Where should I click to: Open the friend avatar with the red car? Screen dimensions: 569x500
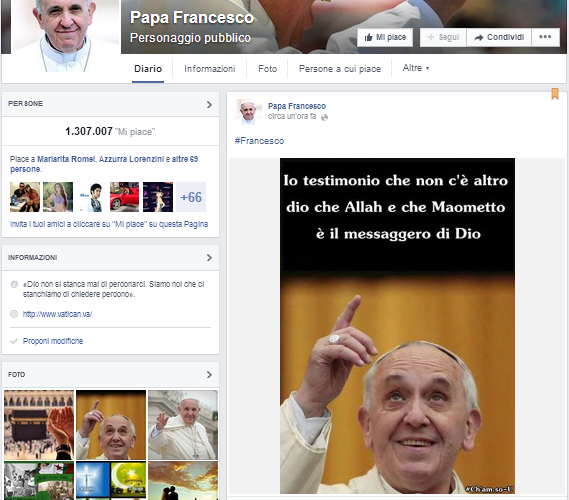tap(124, 197)
